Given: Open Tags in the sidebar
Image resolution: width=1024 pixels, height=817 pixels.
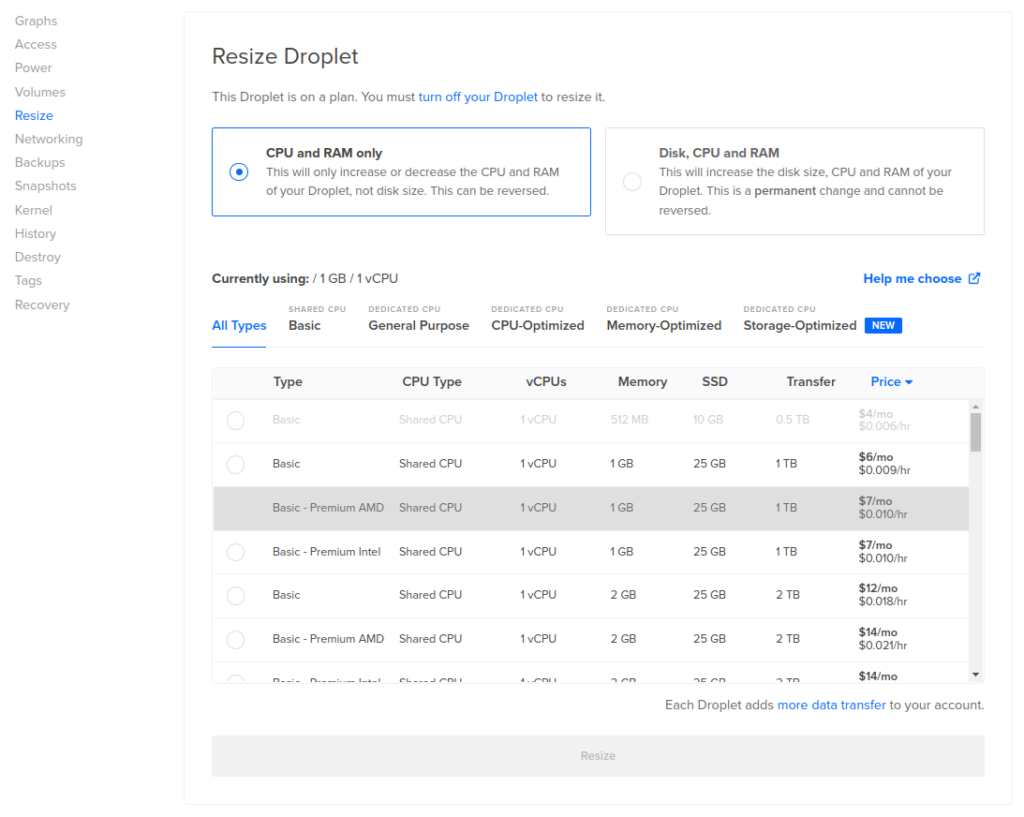Looking at the screenshot, I should click(x=28, y=281).
